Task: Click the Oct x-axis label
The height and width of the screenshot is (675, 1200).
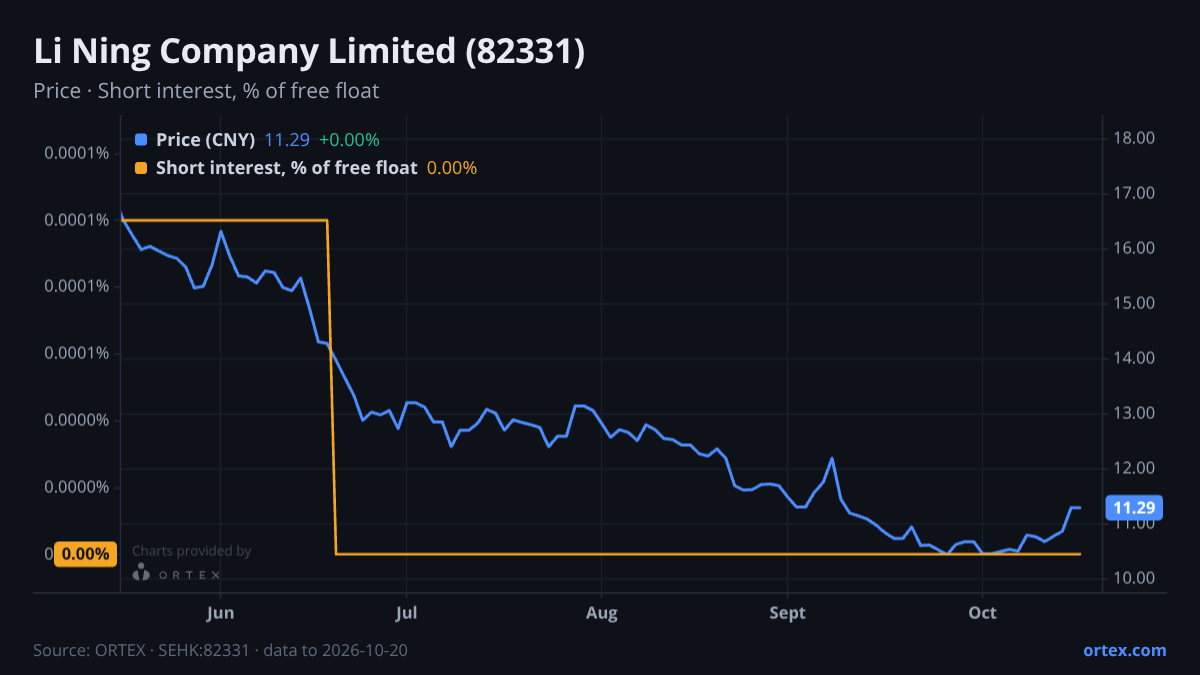Action: point(983,612)
